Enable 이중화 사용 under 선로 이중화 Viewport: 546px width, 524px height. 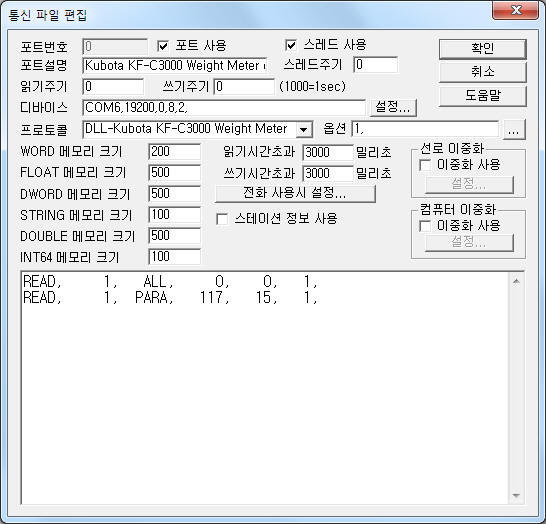coord(425,165)
